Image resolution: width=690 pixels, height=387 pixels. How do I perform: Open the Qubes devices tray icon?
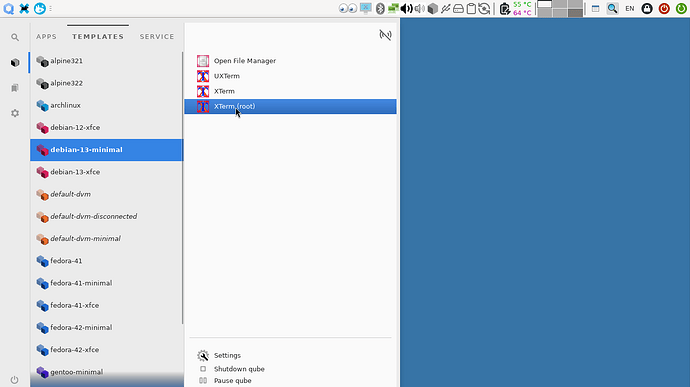pyautogui.click(x=445, y=8)
